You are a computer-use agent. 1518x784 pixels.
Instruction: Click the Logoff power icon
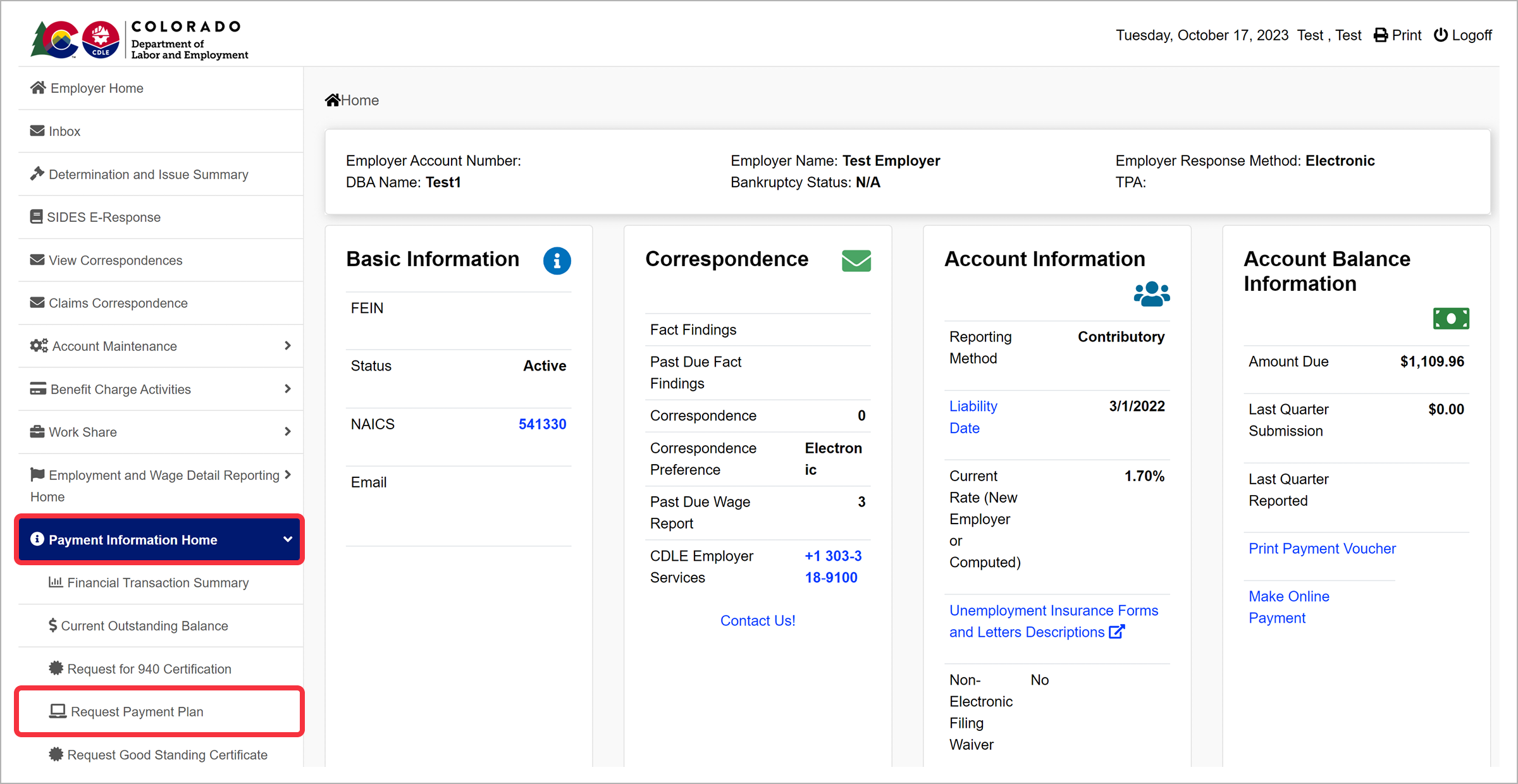point(1440,35)
